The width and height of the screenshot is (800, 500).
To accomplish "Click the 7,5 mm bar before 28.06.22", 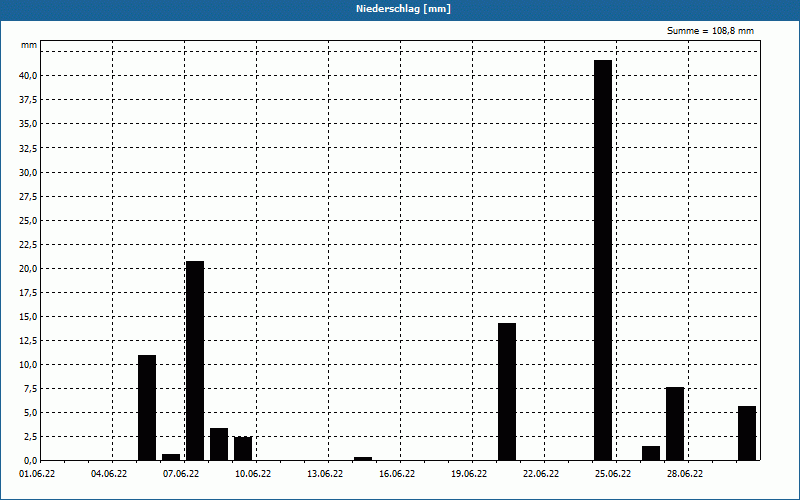I will (x=675, y=424).
